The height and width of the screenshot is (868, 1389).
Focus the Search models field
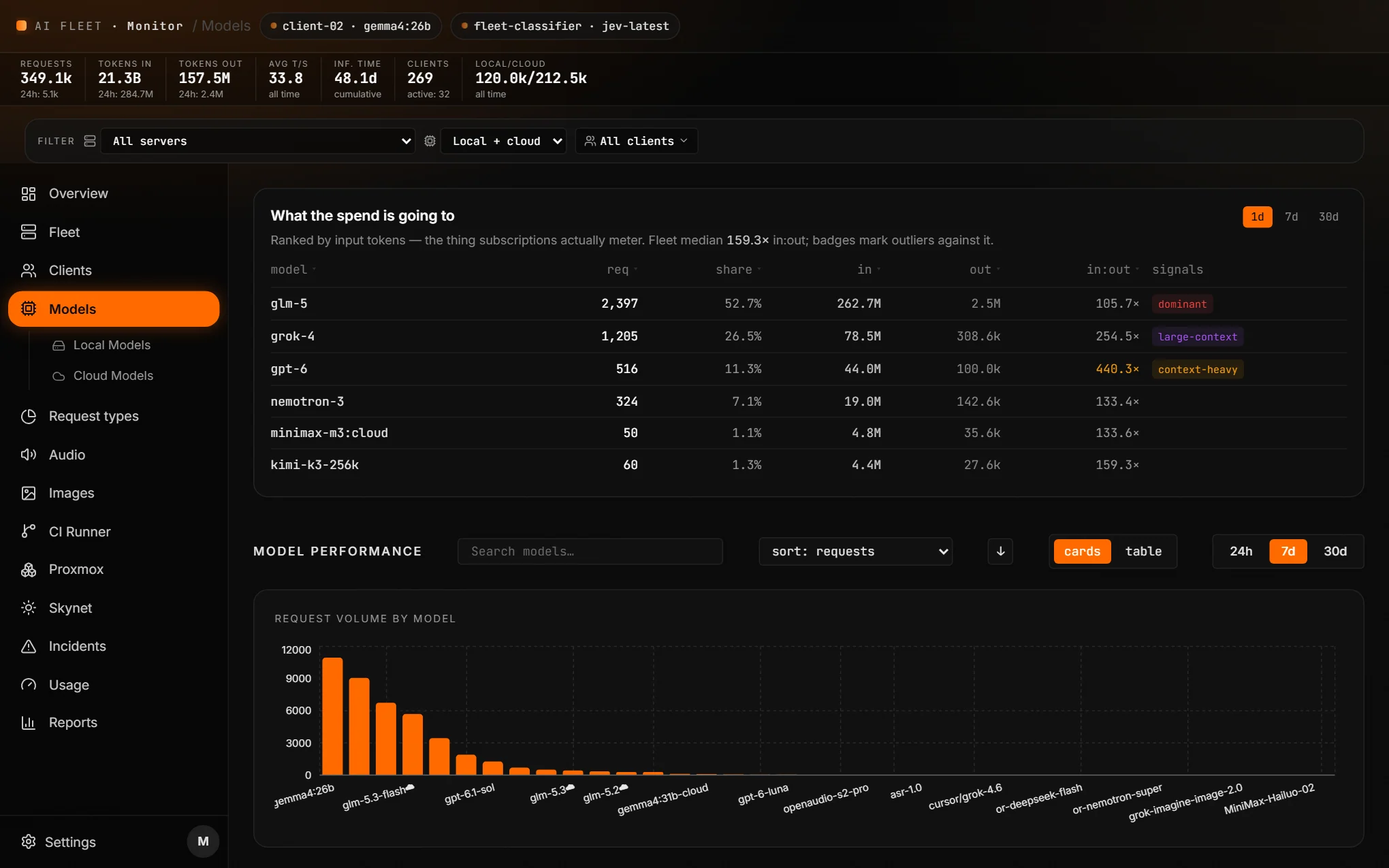pyautogui.click(x=590, y=551)
